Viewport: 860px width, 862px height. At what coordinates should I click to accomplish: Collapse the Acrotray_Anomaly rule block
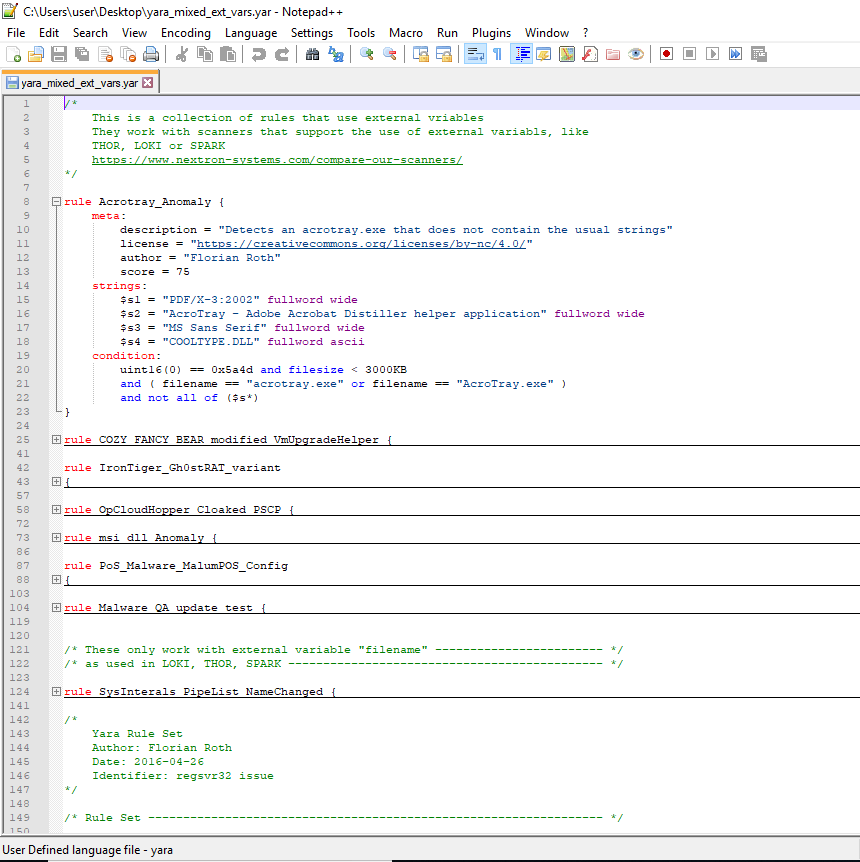(x=56, y=200)
